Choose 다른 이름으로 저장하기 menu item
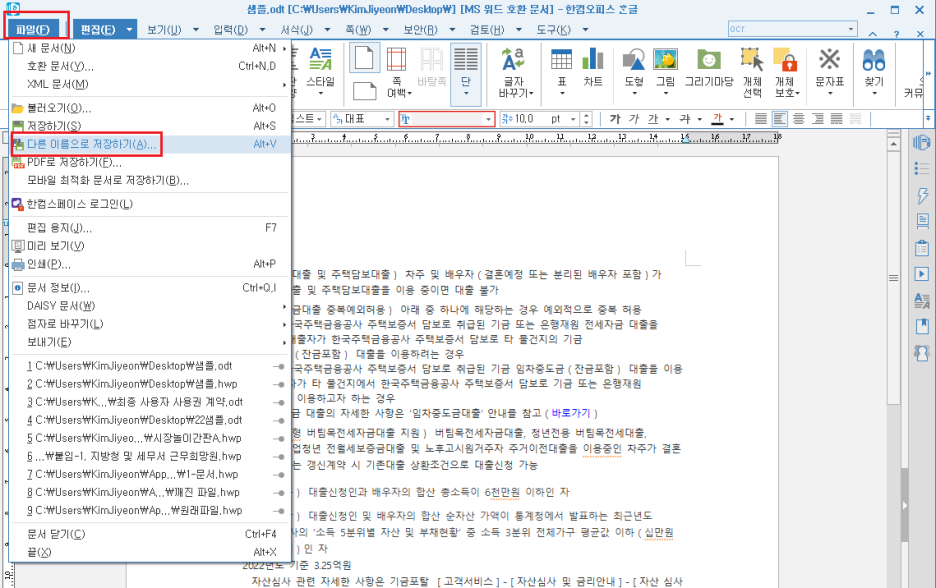The image size is (936, 588). coord(149,144)
